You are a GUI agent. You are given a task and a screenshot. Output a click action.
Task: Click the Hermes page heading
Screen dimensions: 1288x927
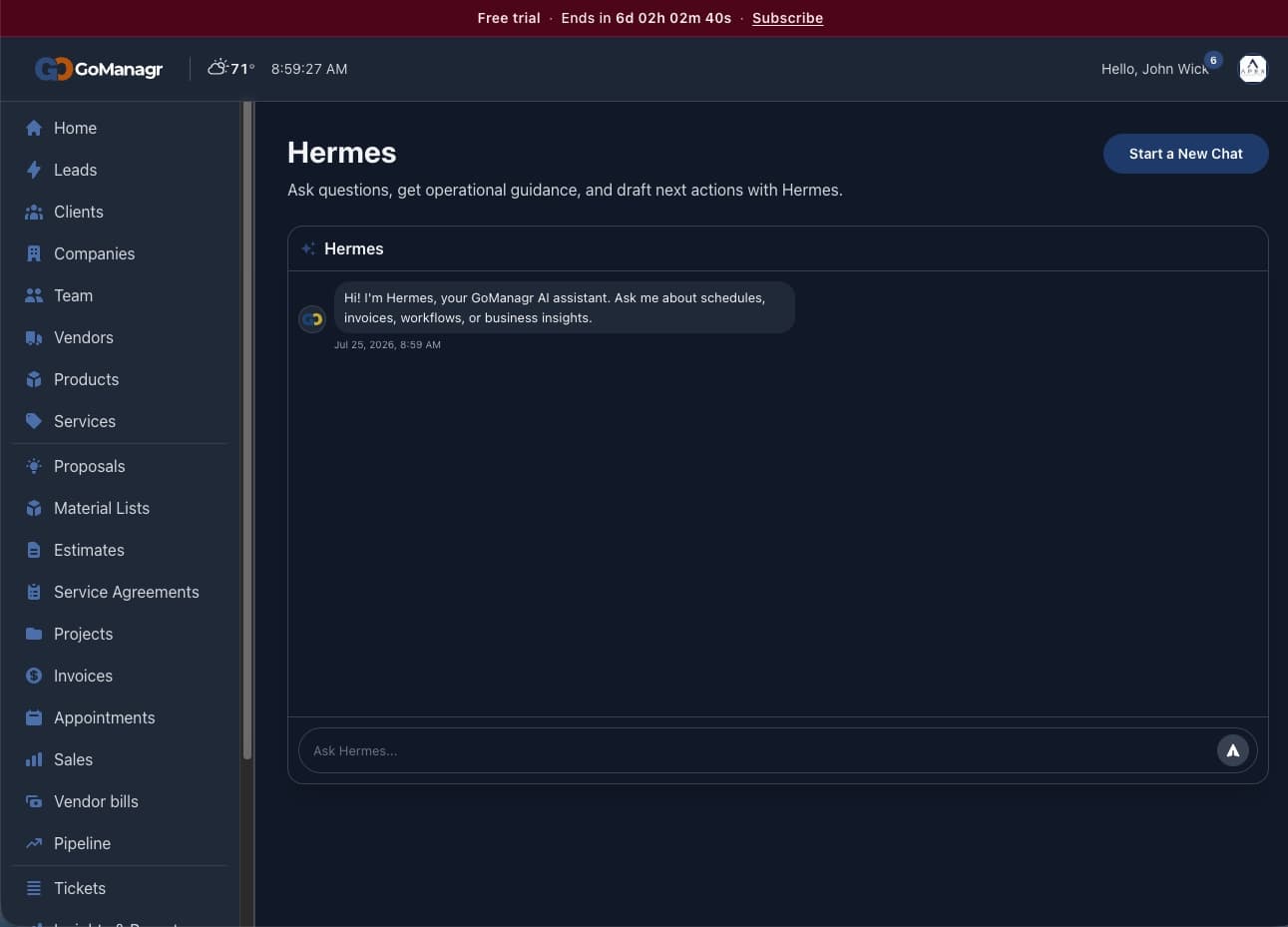[342, 153]
